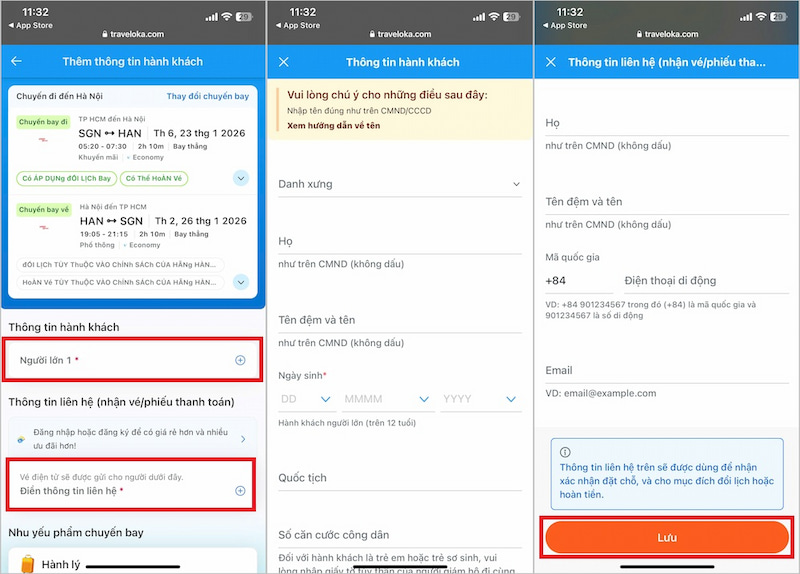Select the Điền thông tin liên hệ row
Image resolution: width=800 pixels, height=574 pixels.
tap(131, 484)
